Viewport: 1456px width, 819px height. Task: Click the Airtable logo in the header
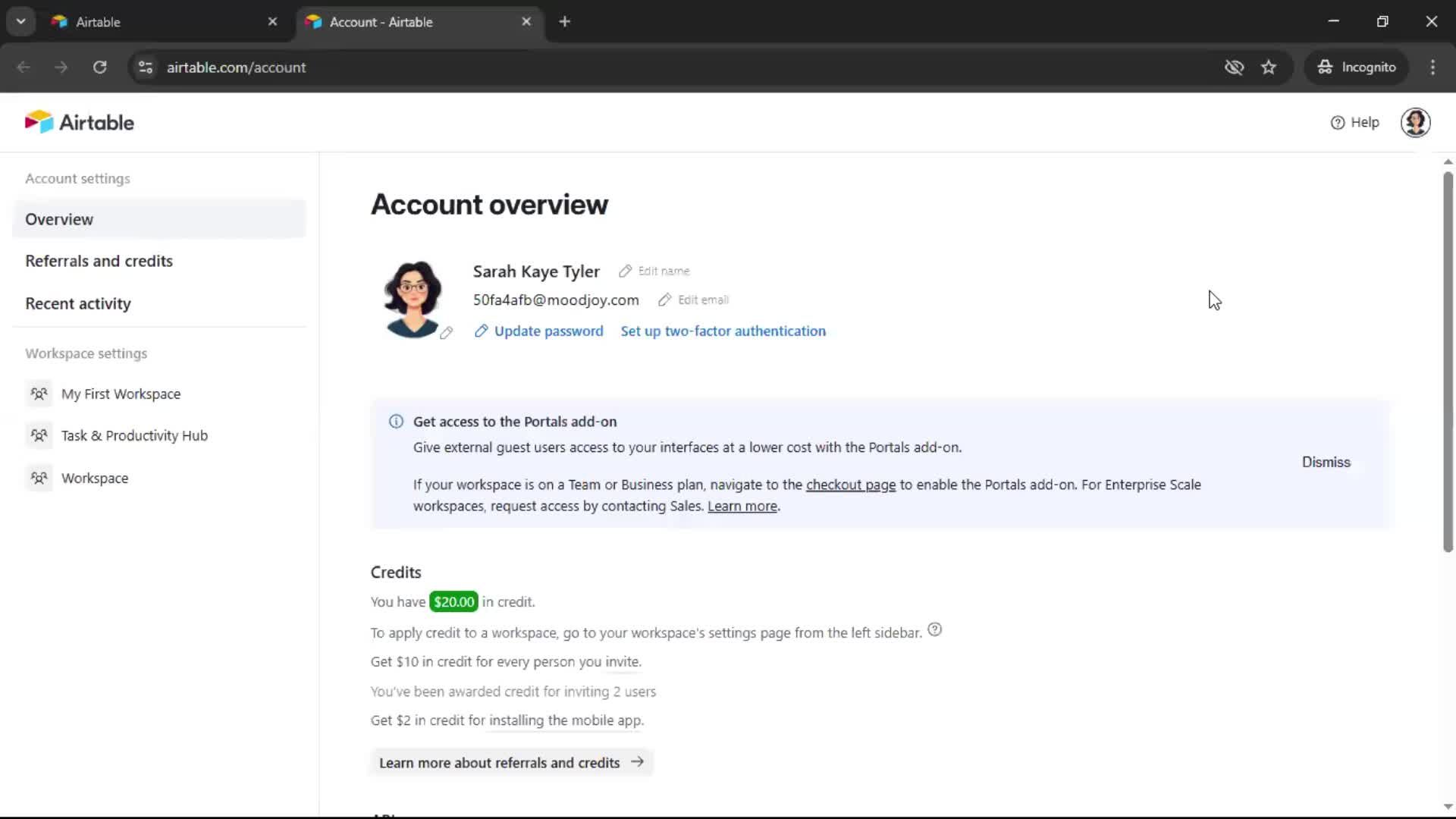click(79, 122)
